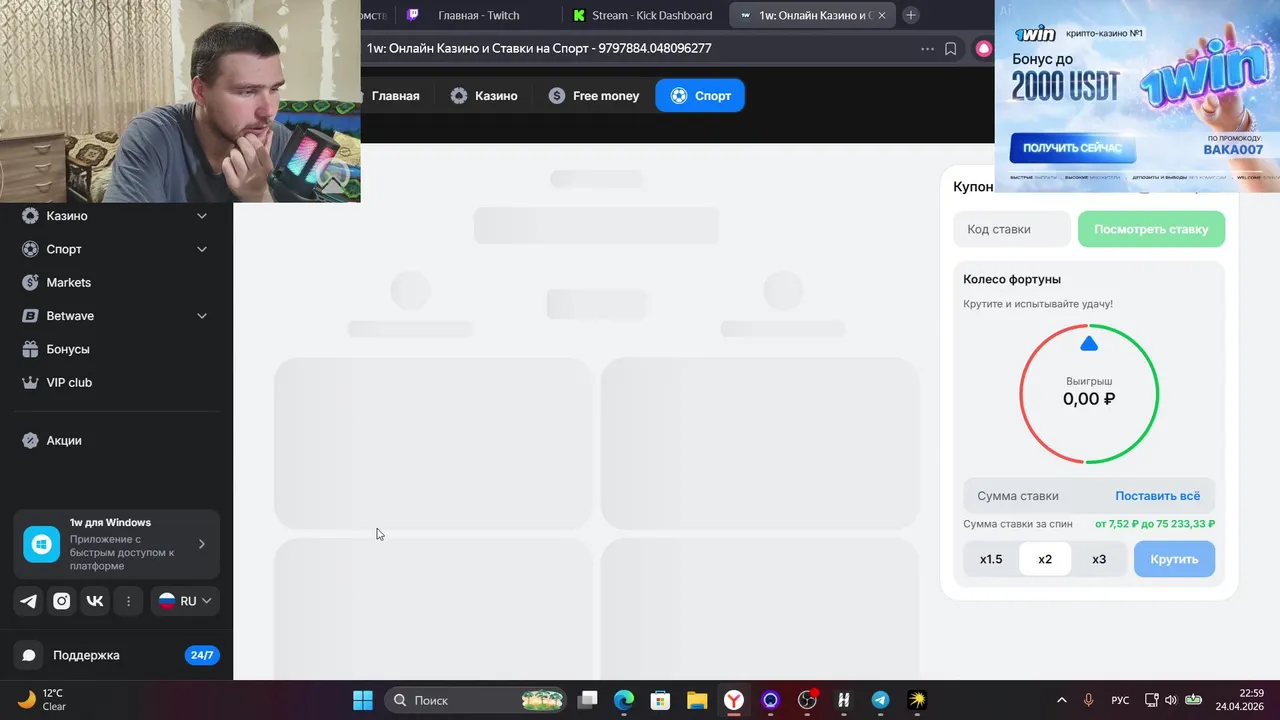Click the microphone tray icon
Viewport: 1280px width, 720px height.
(x=1088, y=700)
